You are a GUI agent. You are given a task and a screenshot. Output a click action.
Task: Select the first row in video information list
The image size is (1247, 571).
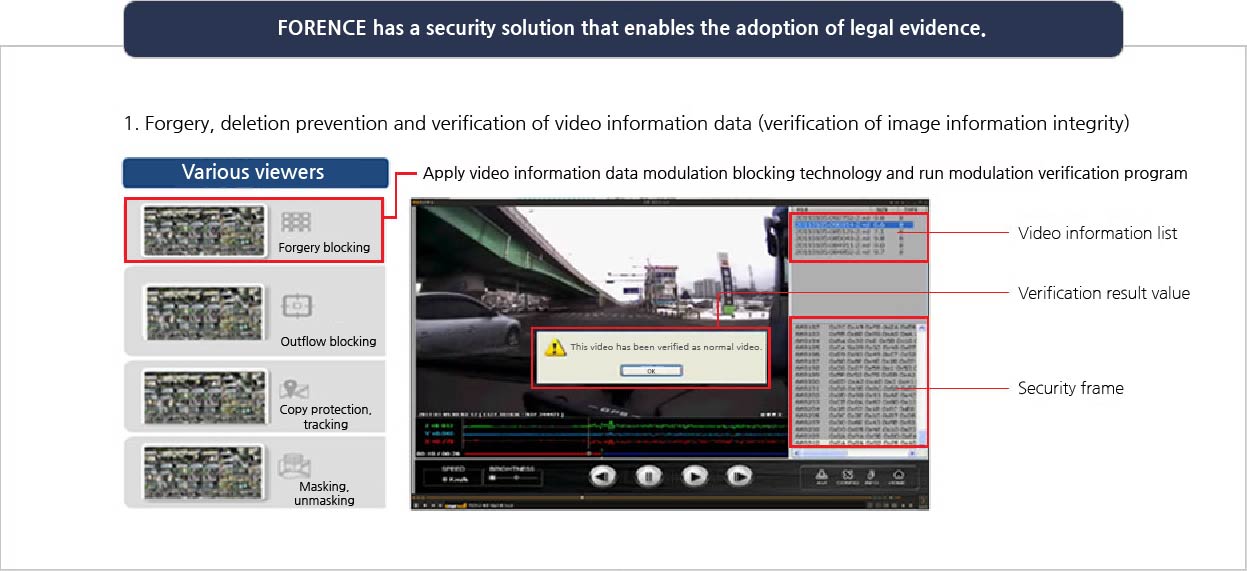coord(851,217)
